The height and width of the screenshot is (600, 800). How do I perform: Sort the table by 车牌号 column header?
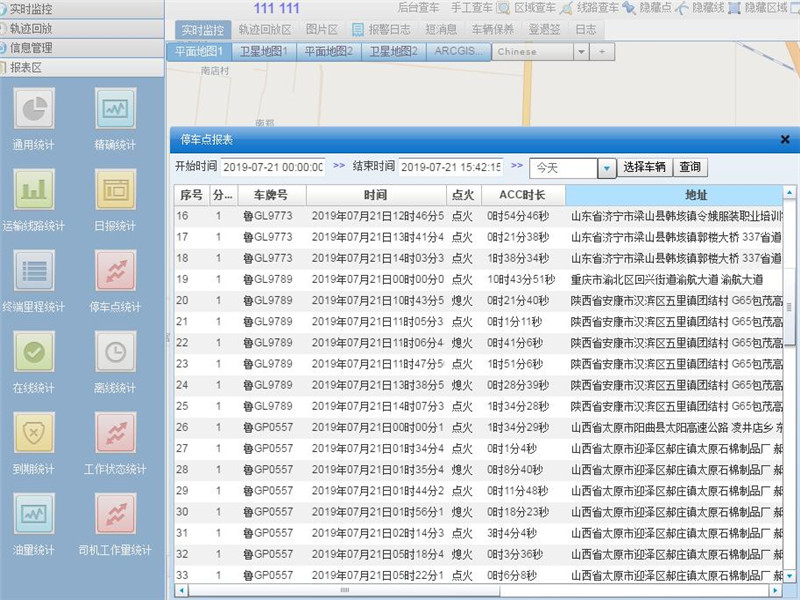271,195
